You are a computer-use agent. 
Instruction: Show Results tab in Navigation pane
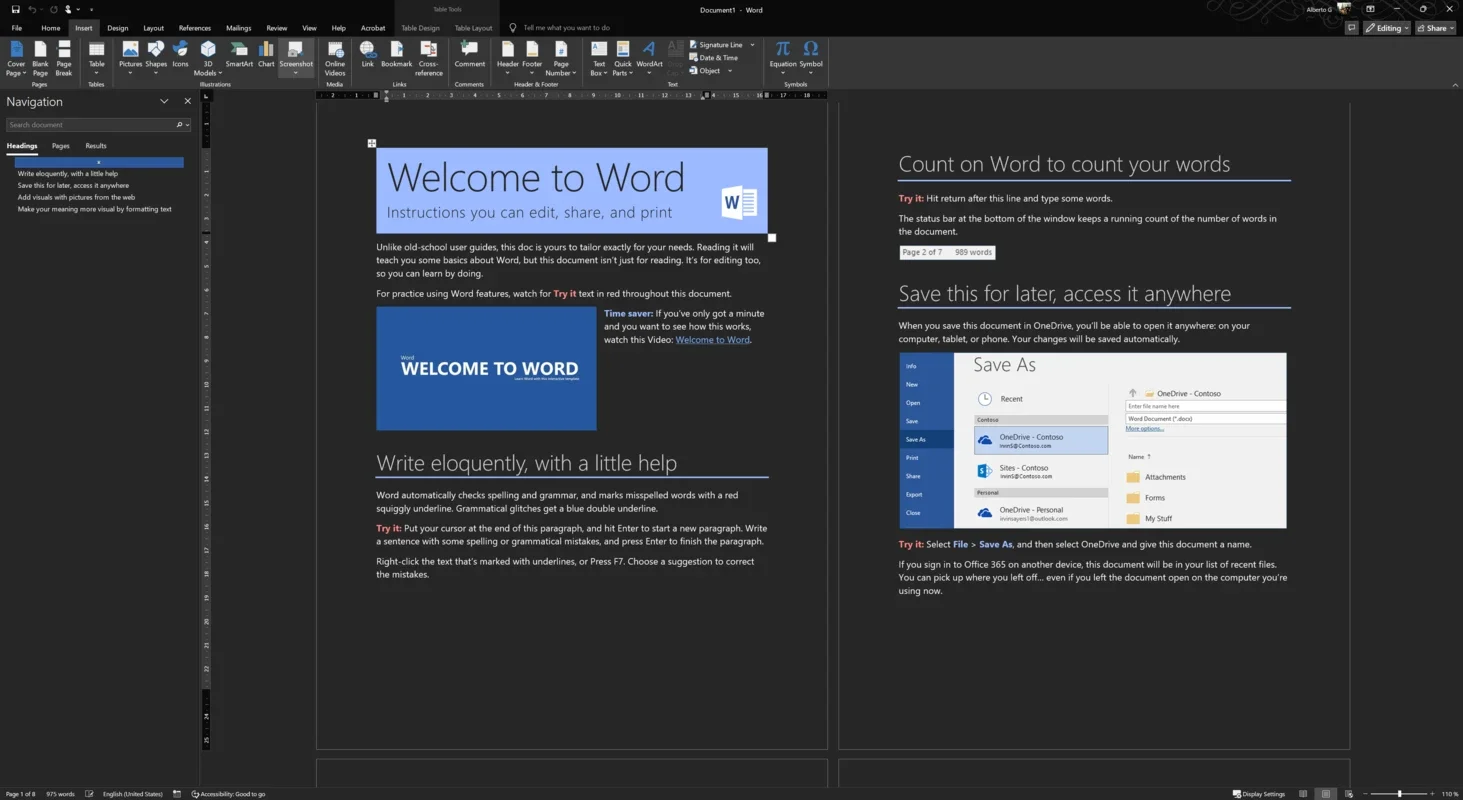click(x=96, y=146)
